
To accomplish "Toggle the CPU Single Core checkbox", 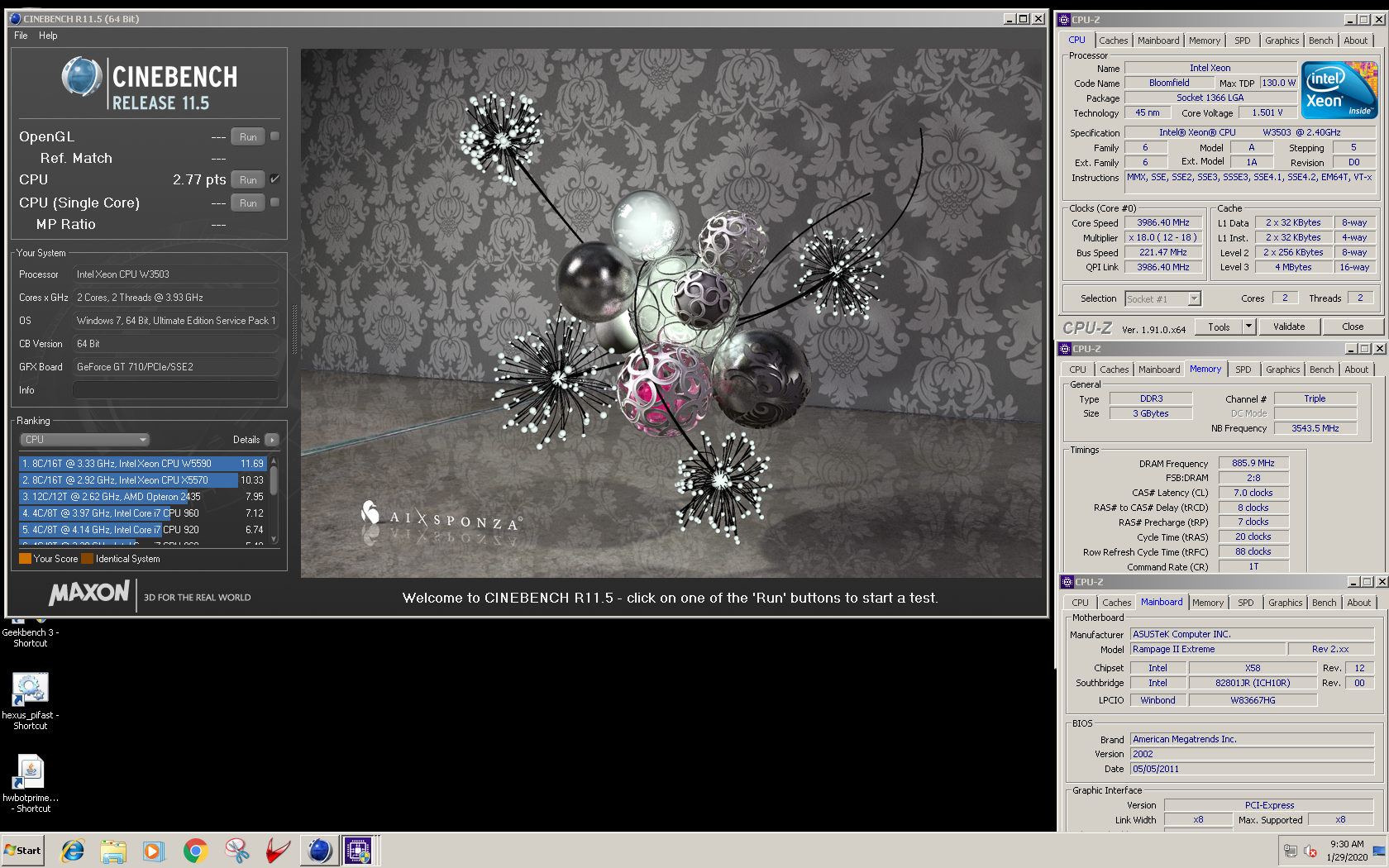I will pos(275,203).
